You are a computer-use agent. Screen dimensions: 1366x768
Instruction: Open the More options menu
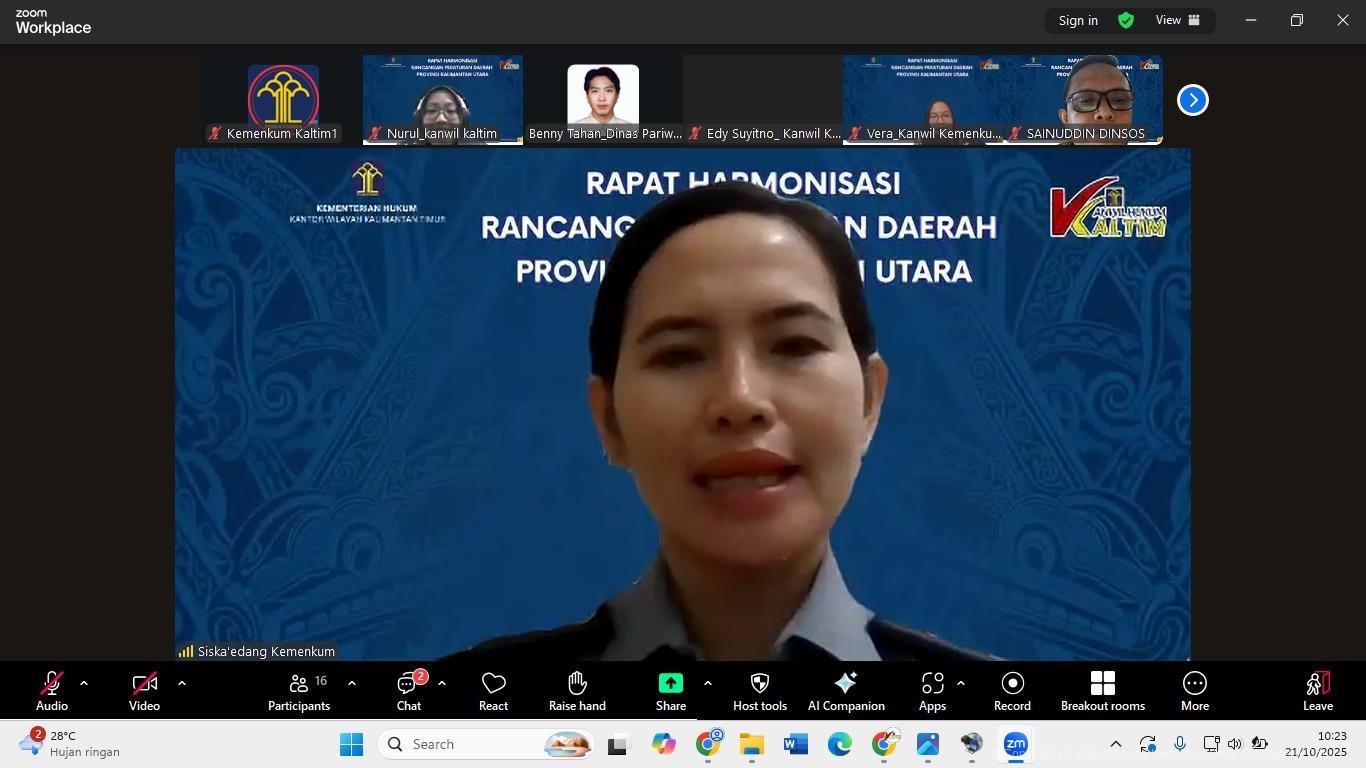pos(1194,691)
